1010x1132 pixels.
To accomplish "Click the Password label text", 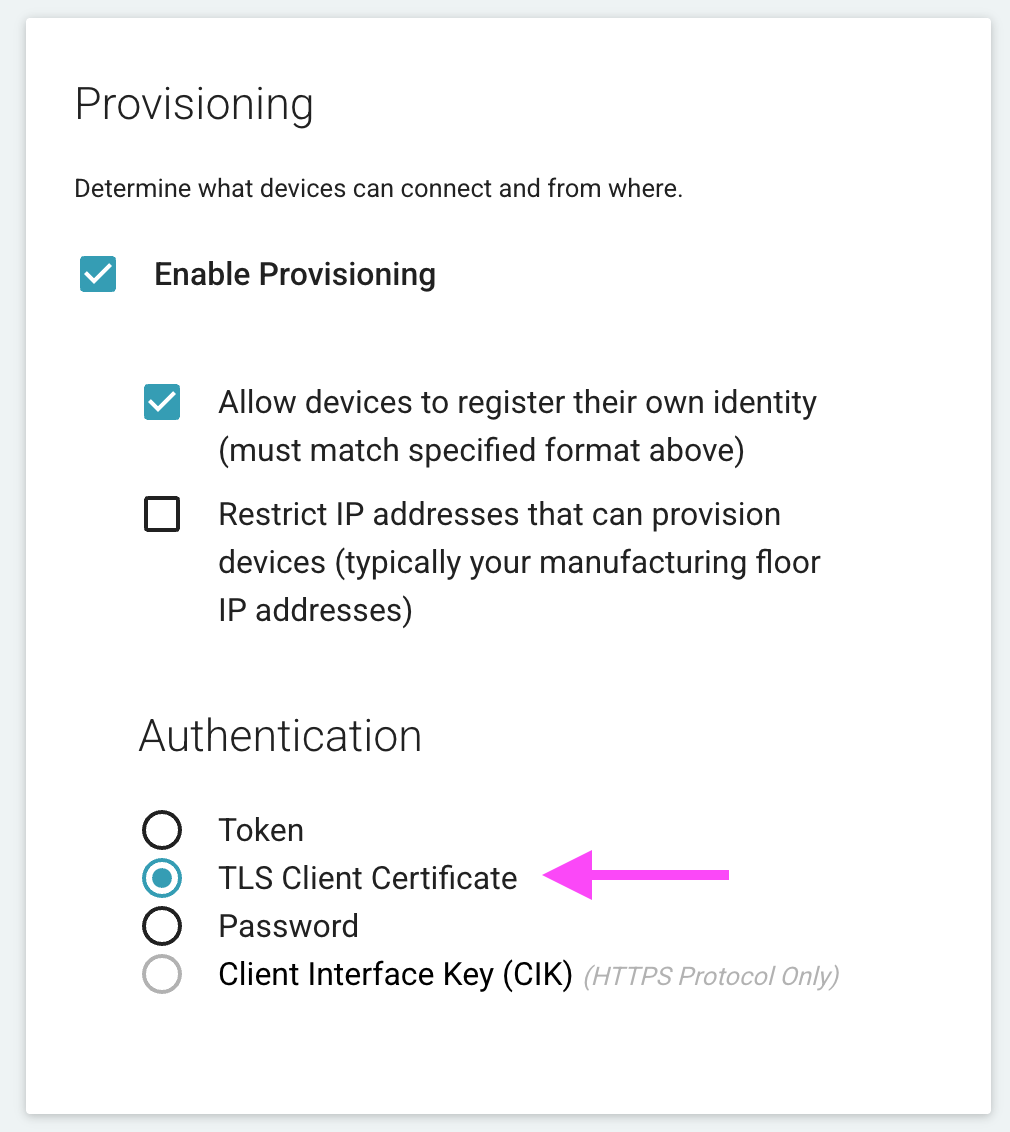I will (288, 926).
